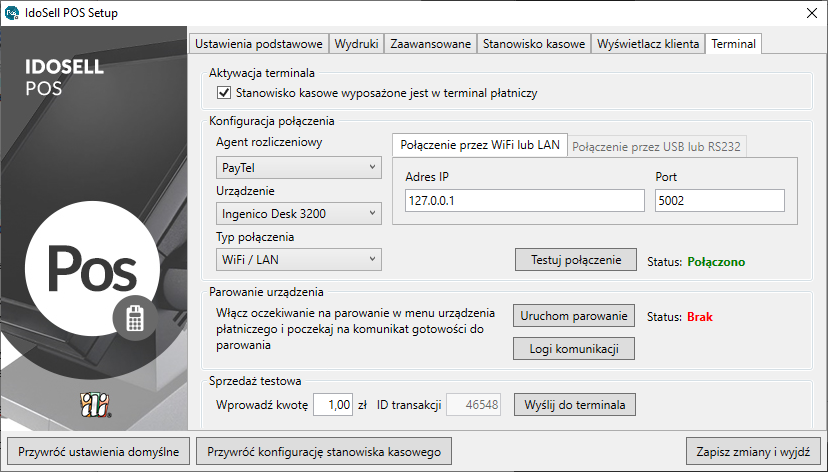Open the Wydruki tab
Screen dimensions: 828x472
tap(356, 44)
